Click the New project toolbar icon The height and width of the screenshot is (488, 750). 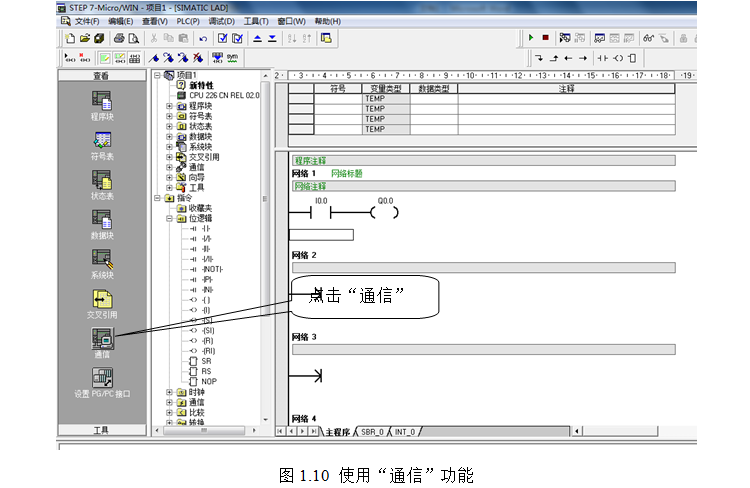coord(70,38)
